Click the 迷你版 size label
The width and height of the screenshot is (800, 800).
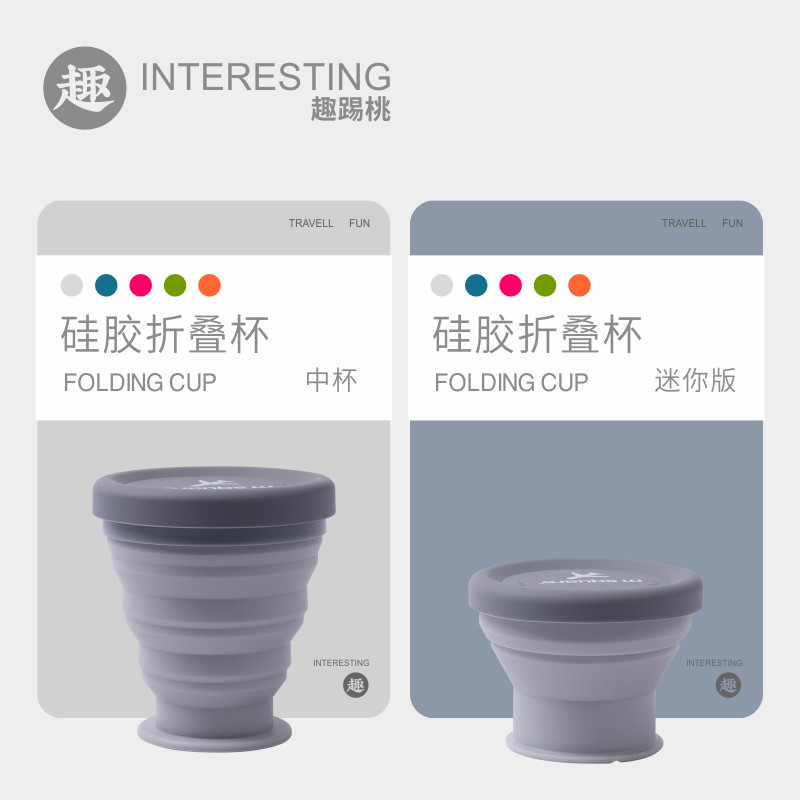[x=695, y=381]
